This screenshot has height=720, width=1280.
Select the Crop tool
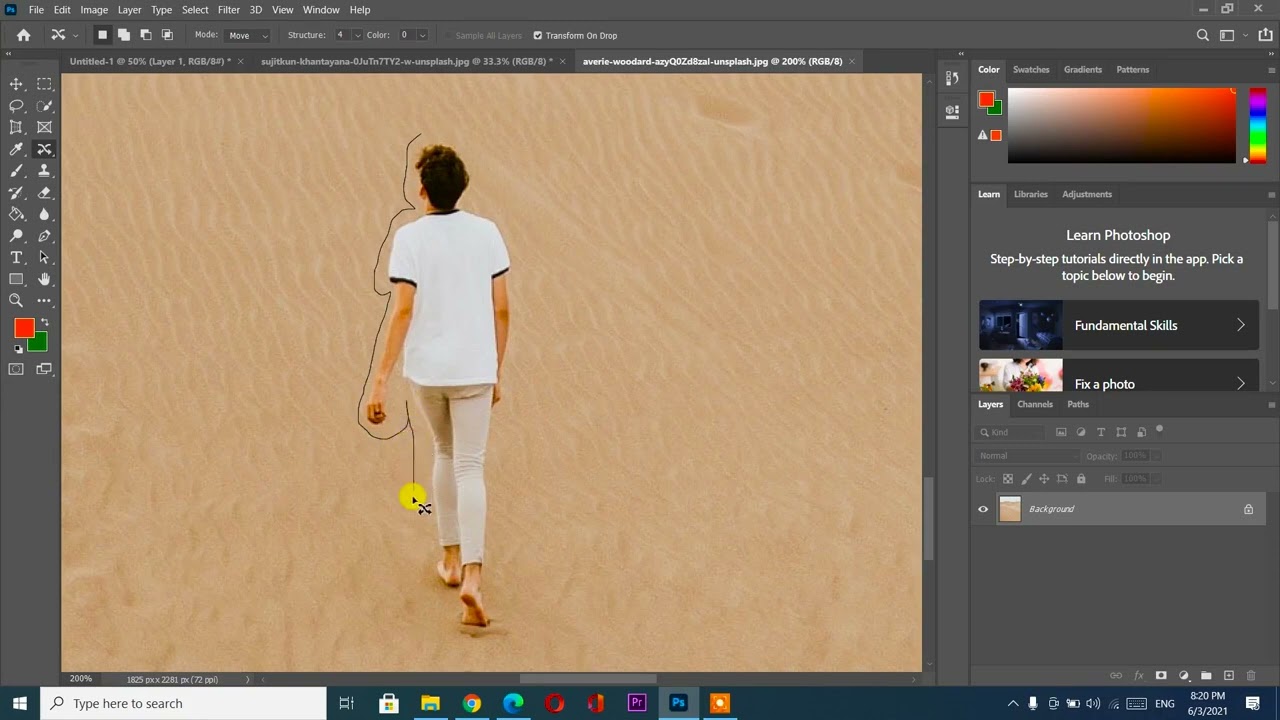(x=16, y=127)
